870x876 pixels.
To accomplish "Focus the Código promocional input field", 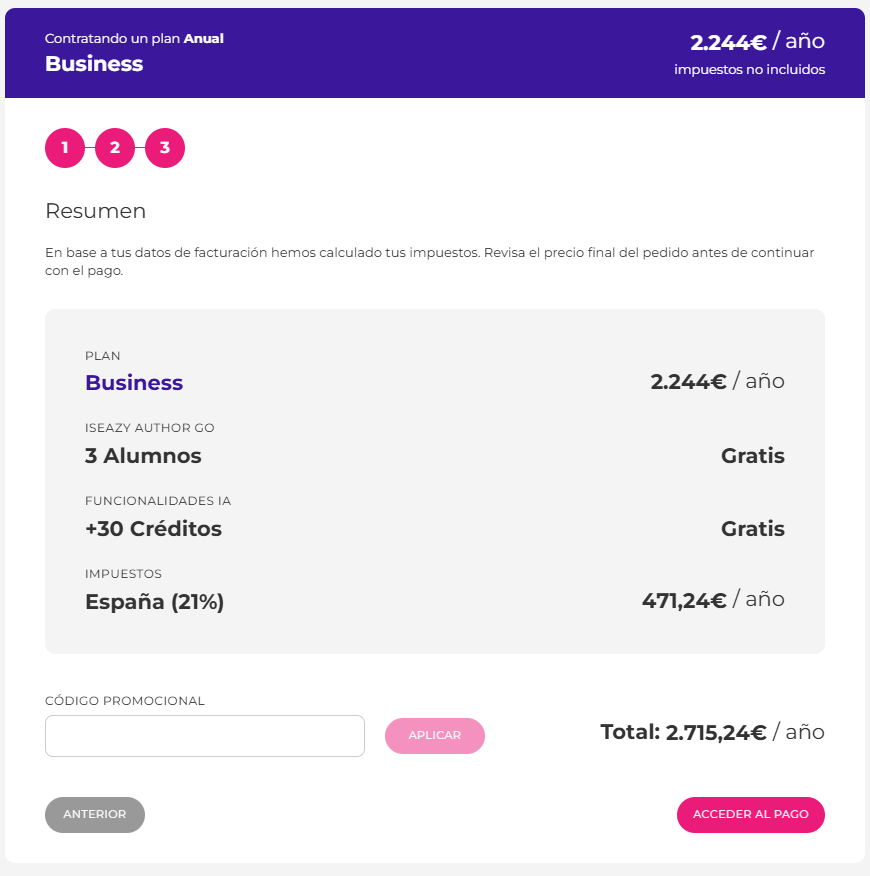I will pyautogui.click(x=205, y=736).
